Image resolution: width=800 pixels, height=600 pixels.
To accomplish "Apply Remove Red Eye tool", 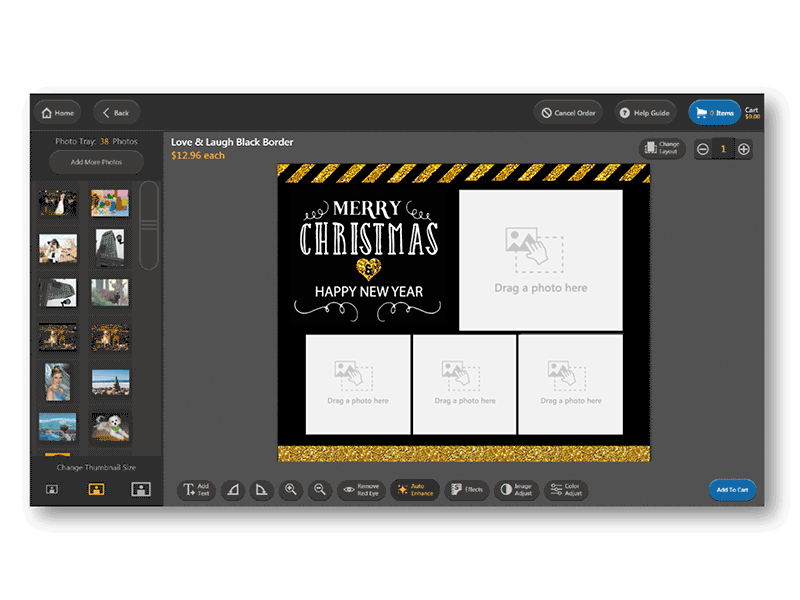I will pyautogui.click(x=361, y=490).
